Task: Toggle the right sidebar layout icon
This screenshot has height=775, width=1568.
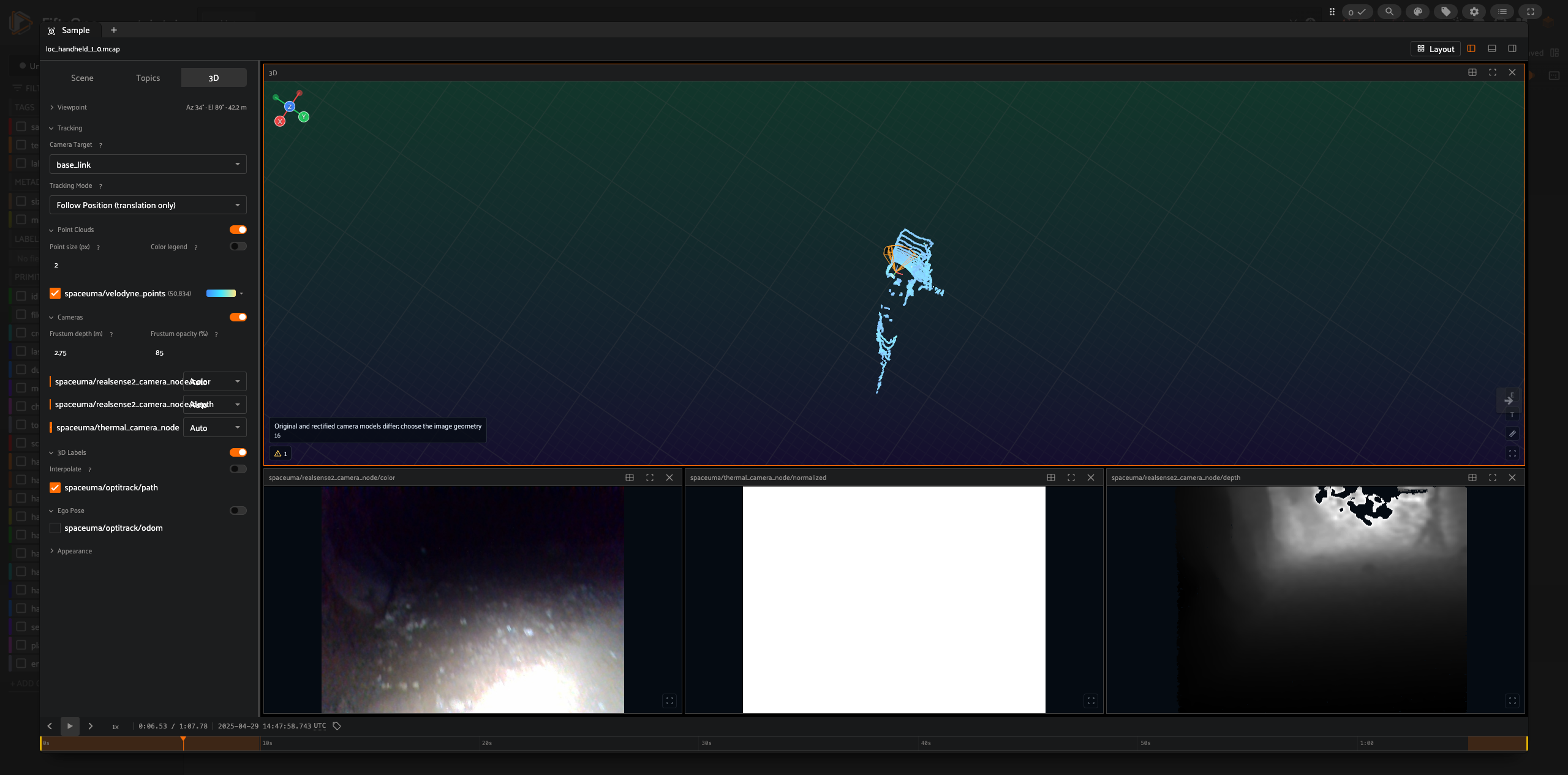Action: click(x=1512, y=48)
